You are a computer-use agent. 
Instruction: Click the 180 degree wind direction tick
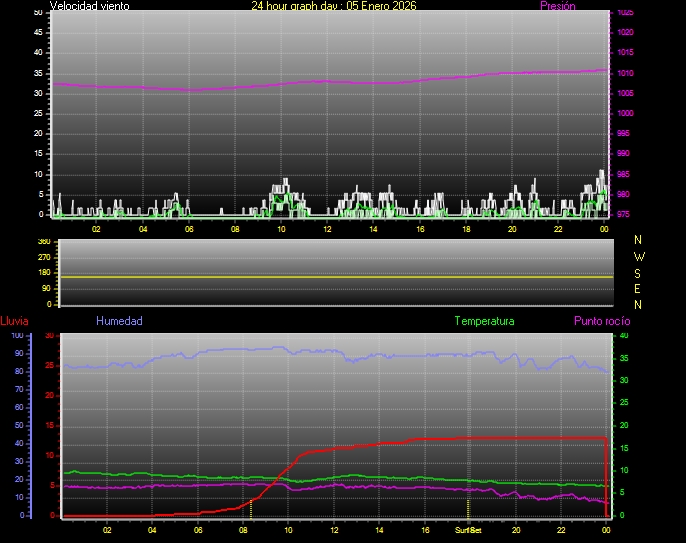point(43,273)
